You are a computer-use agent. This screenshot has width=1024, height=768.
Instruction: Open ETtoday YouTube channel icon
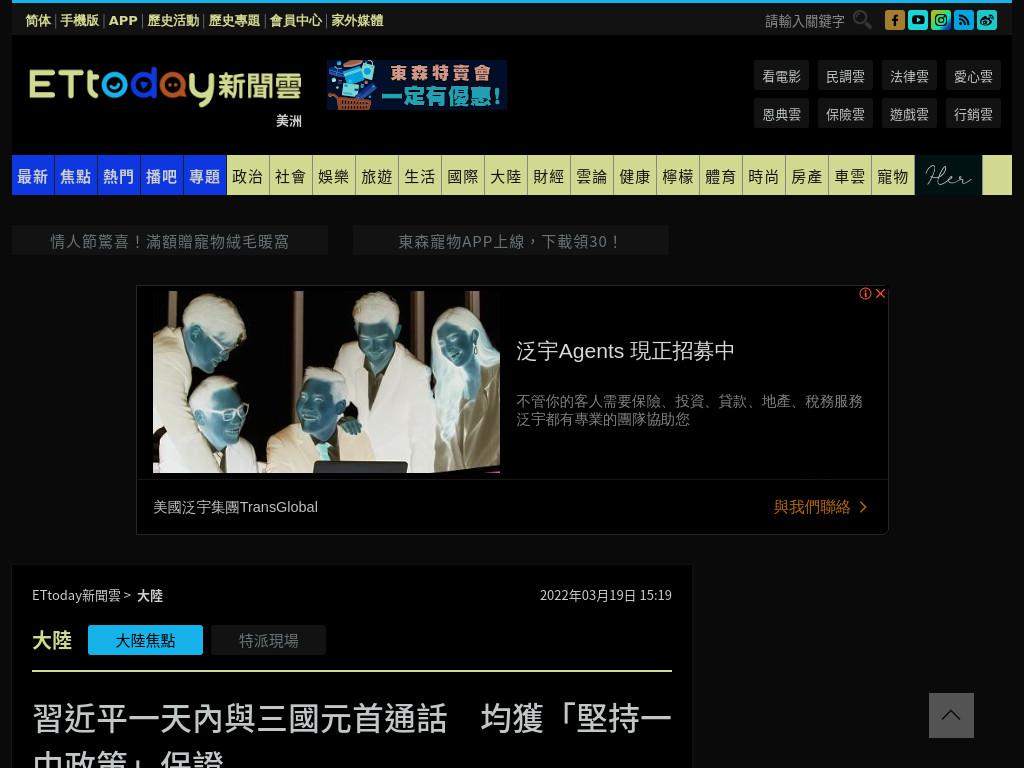(x=918, y=20)
